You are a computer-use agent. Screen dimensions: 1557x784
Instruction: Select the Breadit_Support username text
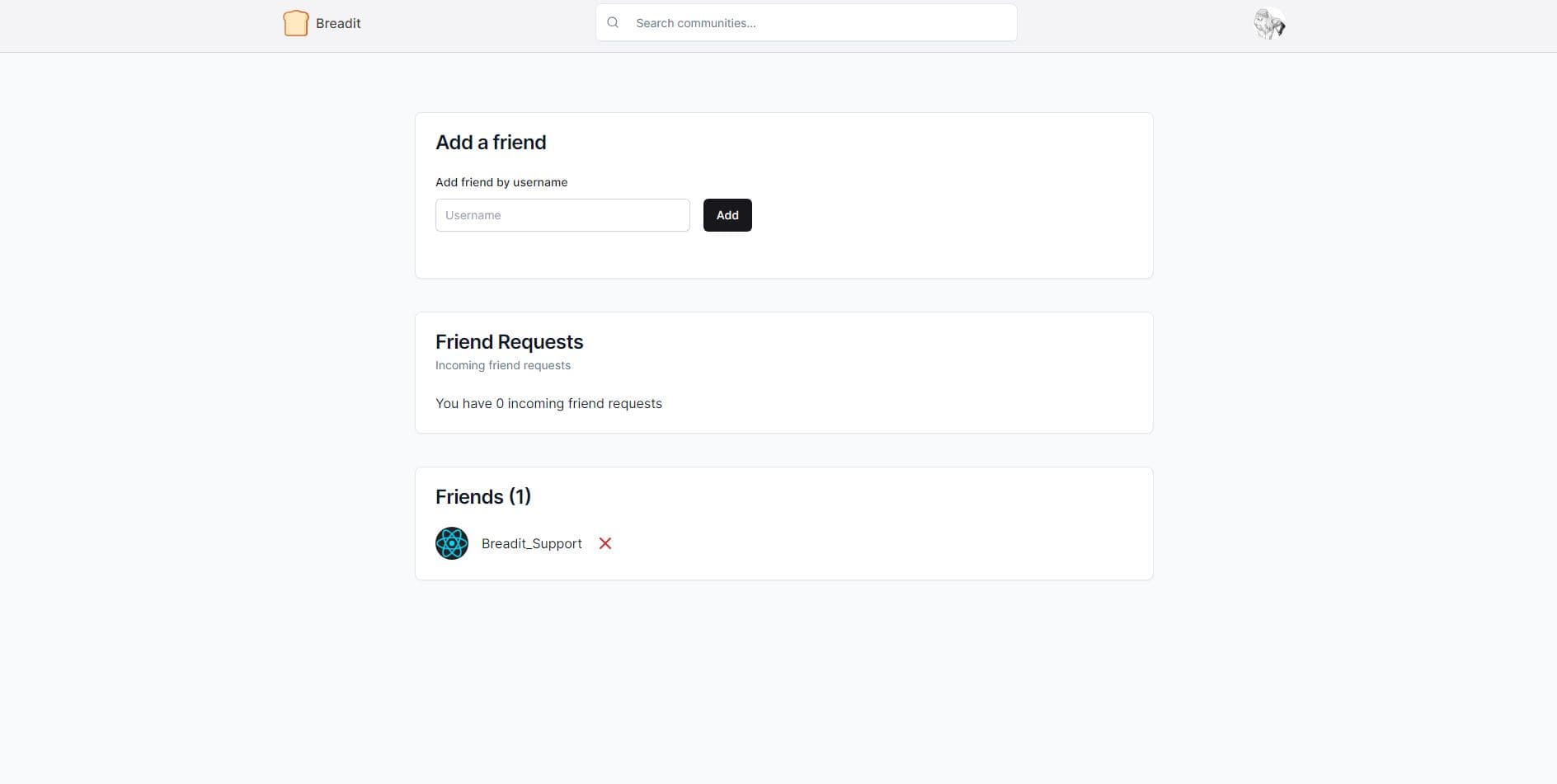click(x=531, y=543)
